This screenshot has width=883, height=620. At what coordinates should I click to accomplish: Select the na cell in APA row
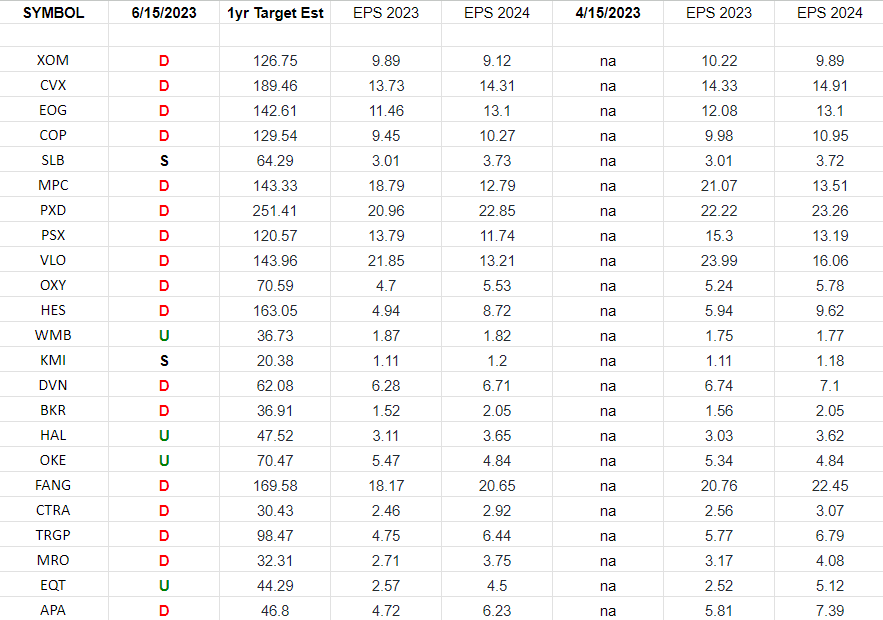[x=608, y=610]
